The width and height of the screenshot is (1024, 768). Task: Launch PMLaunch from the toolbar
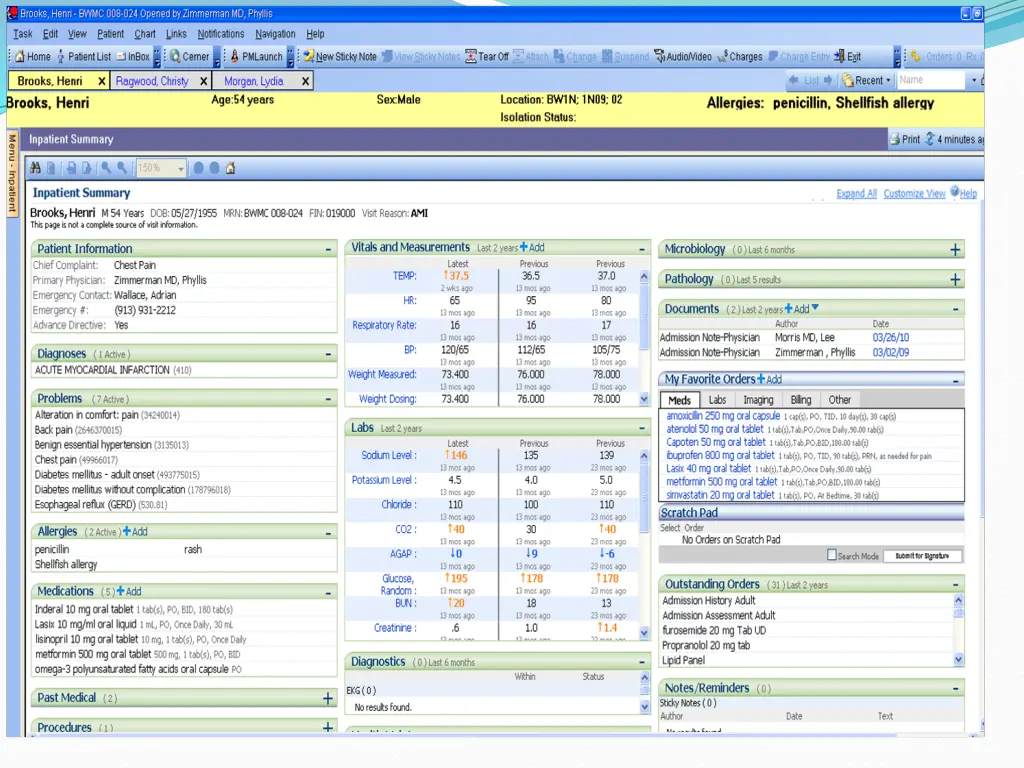coord(256,57)
